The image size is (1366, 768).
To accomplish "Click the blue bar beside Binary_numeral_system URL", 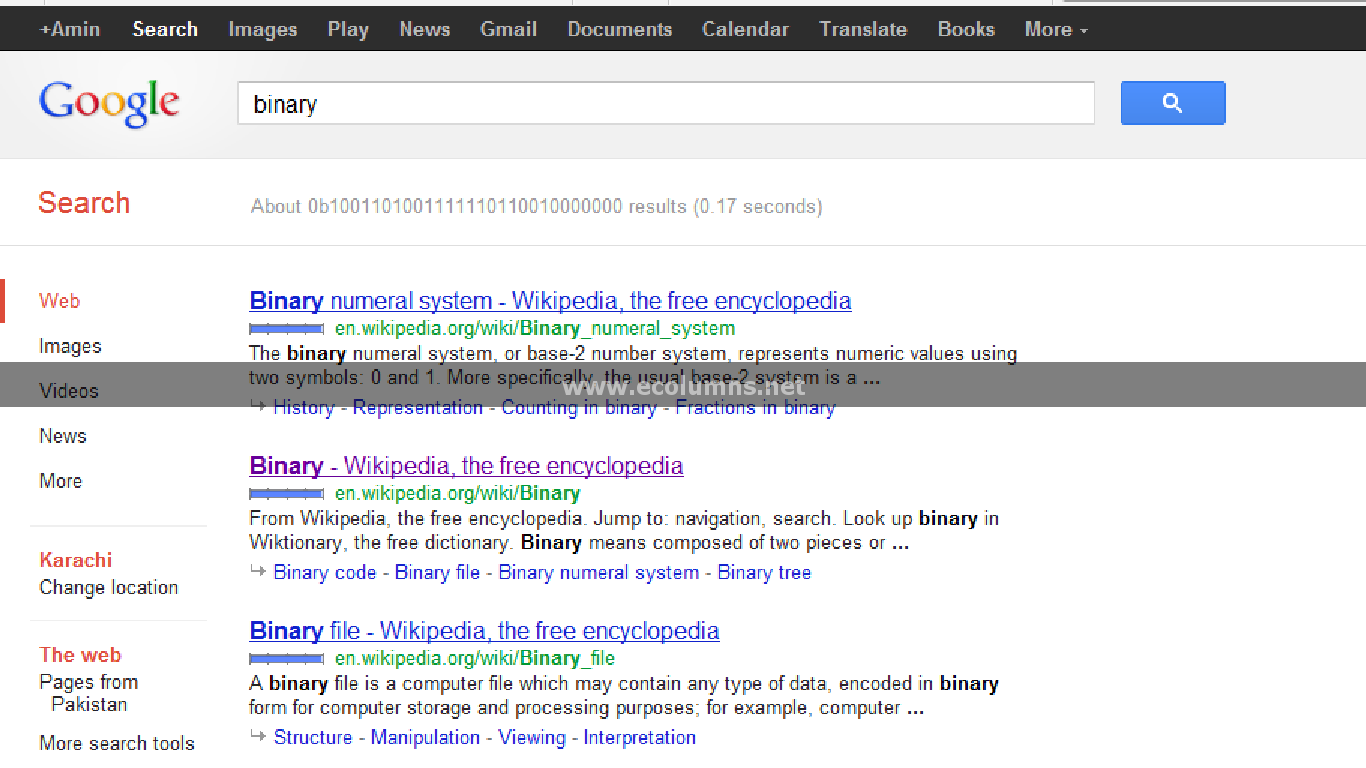I will 286,329.
